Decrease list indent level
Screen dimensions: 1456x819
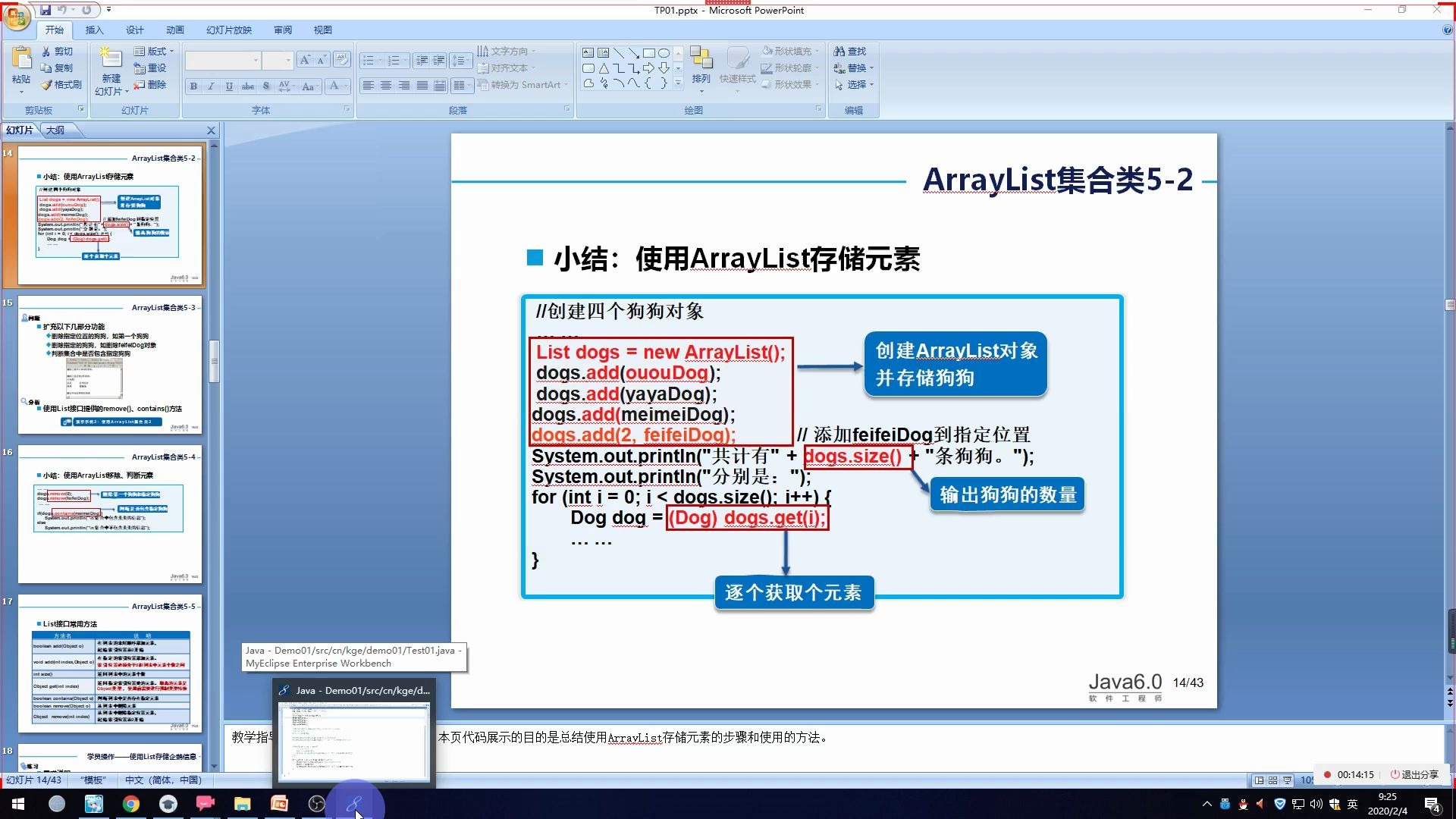pyautogui.click(x=422, y=61)
